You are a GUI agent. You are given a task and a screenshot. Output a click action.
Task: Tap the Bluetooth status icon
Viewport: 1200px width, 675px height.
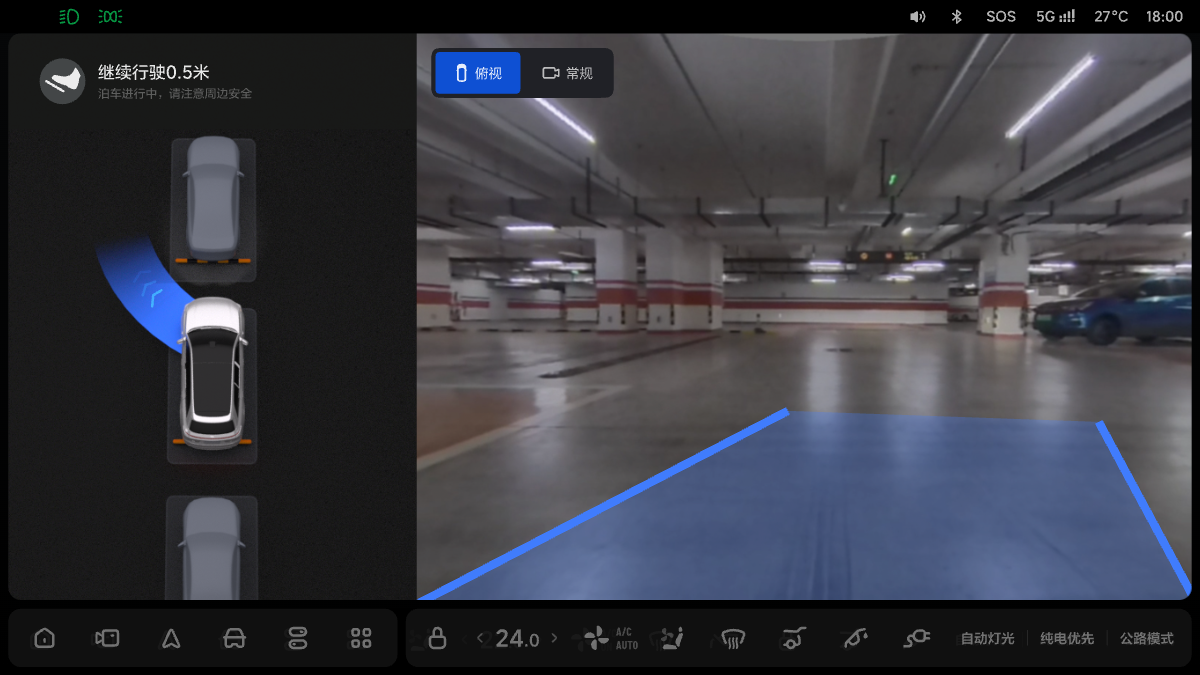(956, 16)
